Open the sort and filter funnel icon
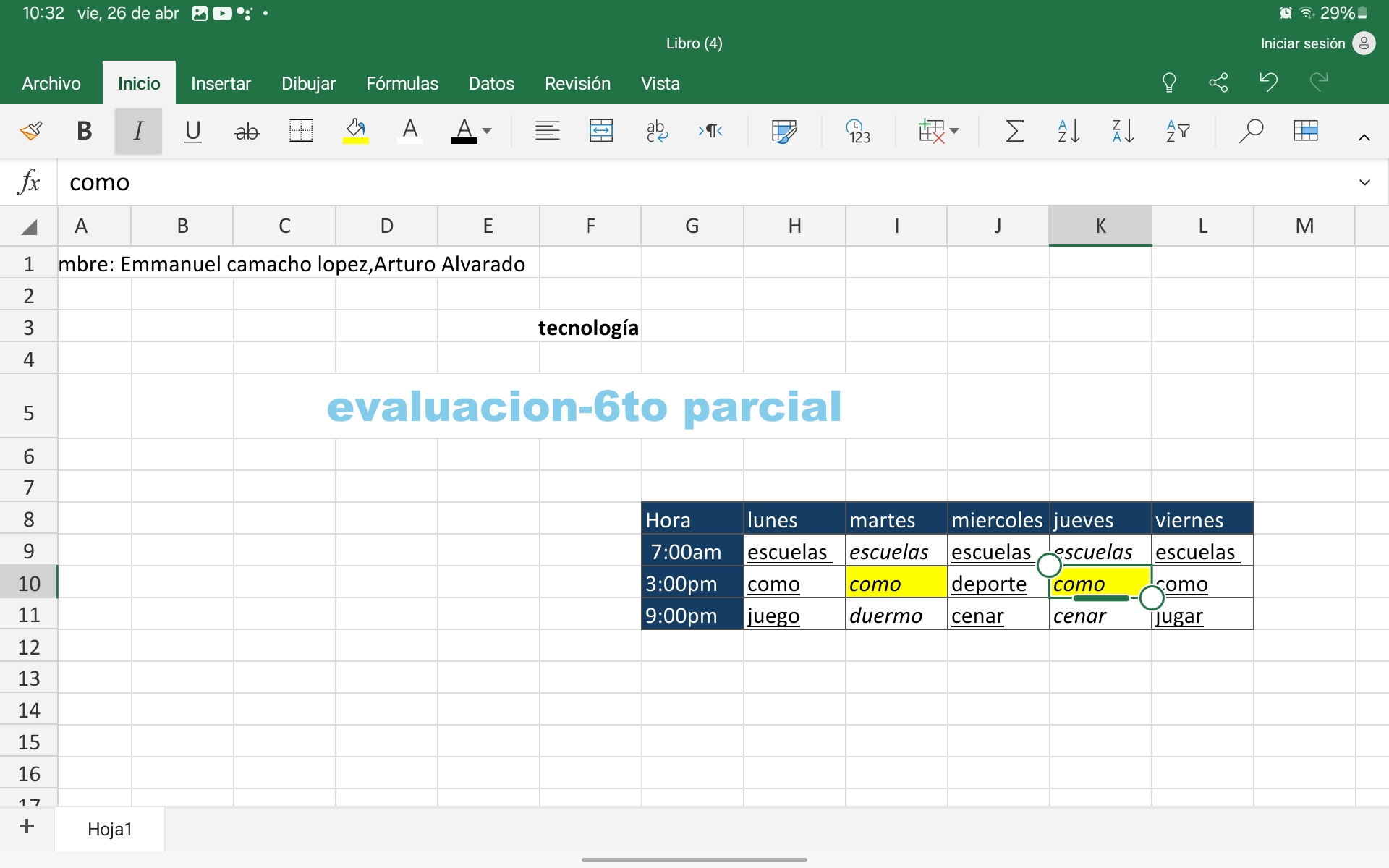This screenshot has width=1389, height=868. coord(1178,131)
